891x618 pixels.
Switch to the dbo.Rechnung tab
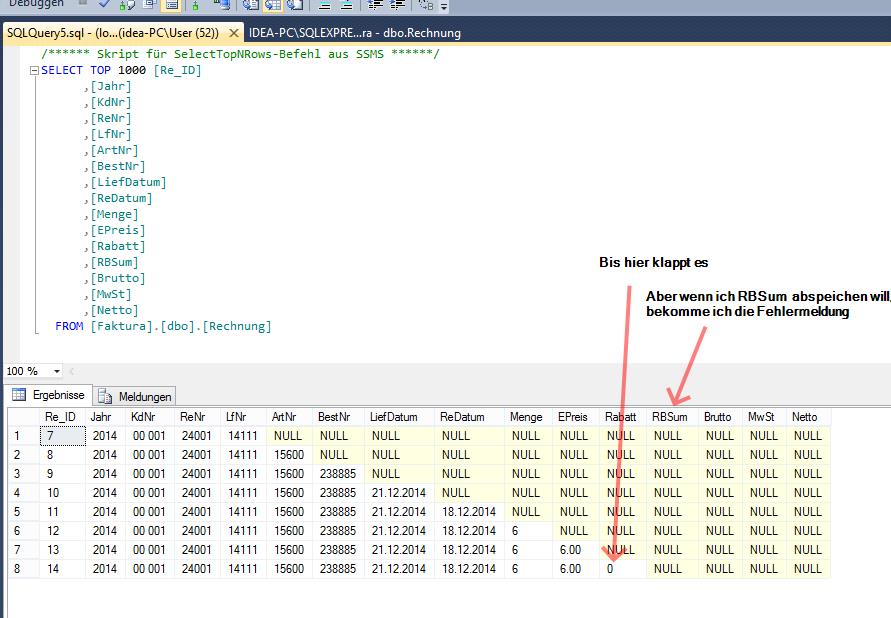tap(355, 33)
